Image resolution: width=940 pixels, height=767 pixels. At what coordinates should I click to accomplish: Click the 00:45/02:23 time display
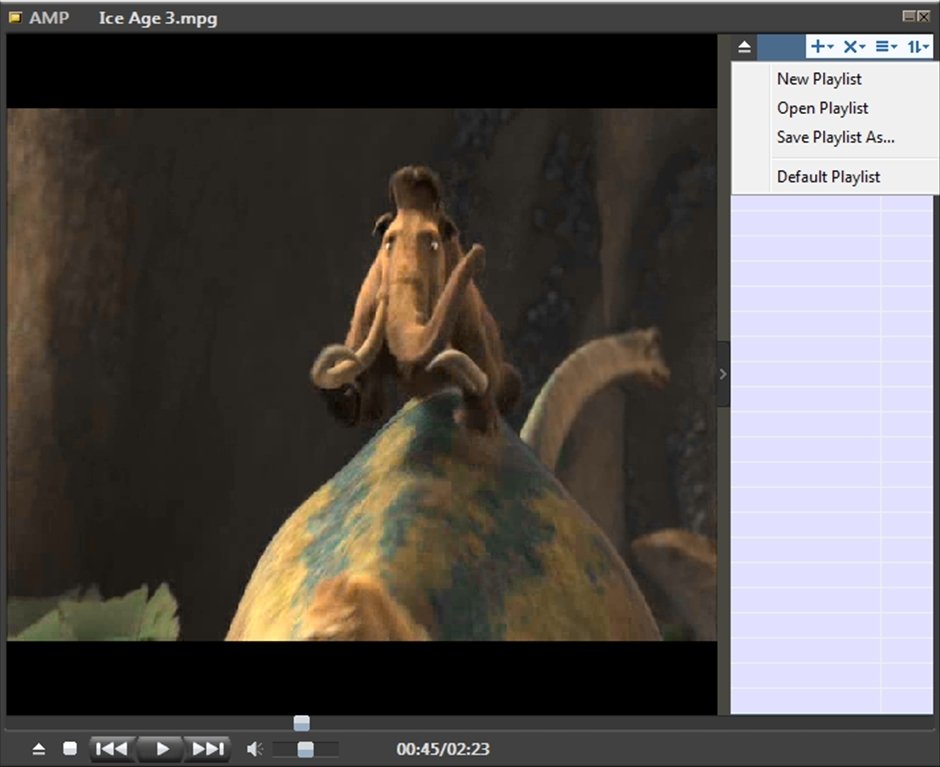(443, 749)
